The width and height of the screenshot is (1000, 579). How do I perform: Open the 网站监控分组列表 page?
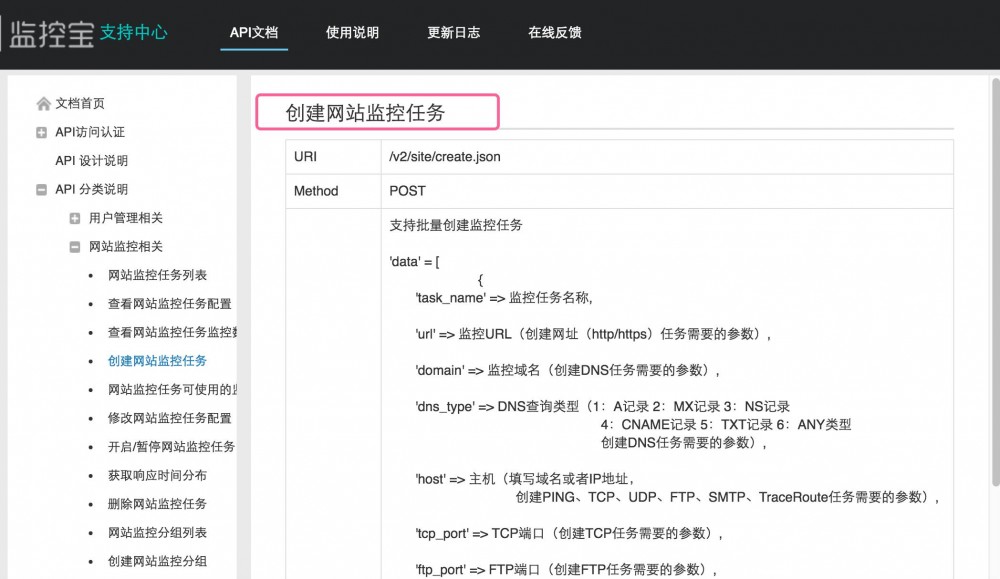150,532
